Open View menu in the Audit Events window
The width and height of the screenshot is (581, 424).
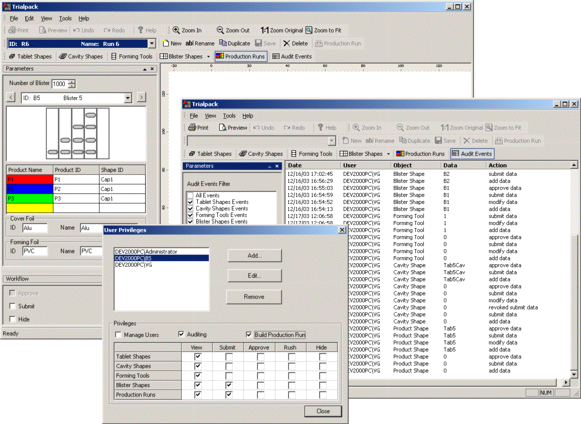pyautogui.click(x=210, y=116)
